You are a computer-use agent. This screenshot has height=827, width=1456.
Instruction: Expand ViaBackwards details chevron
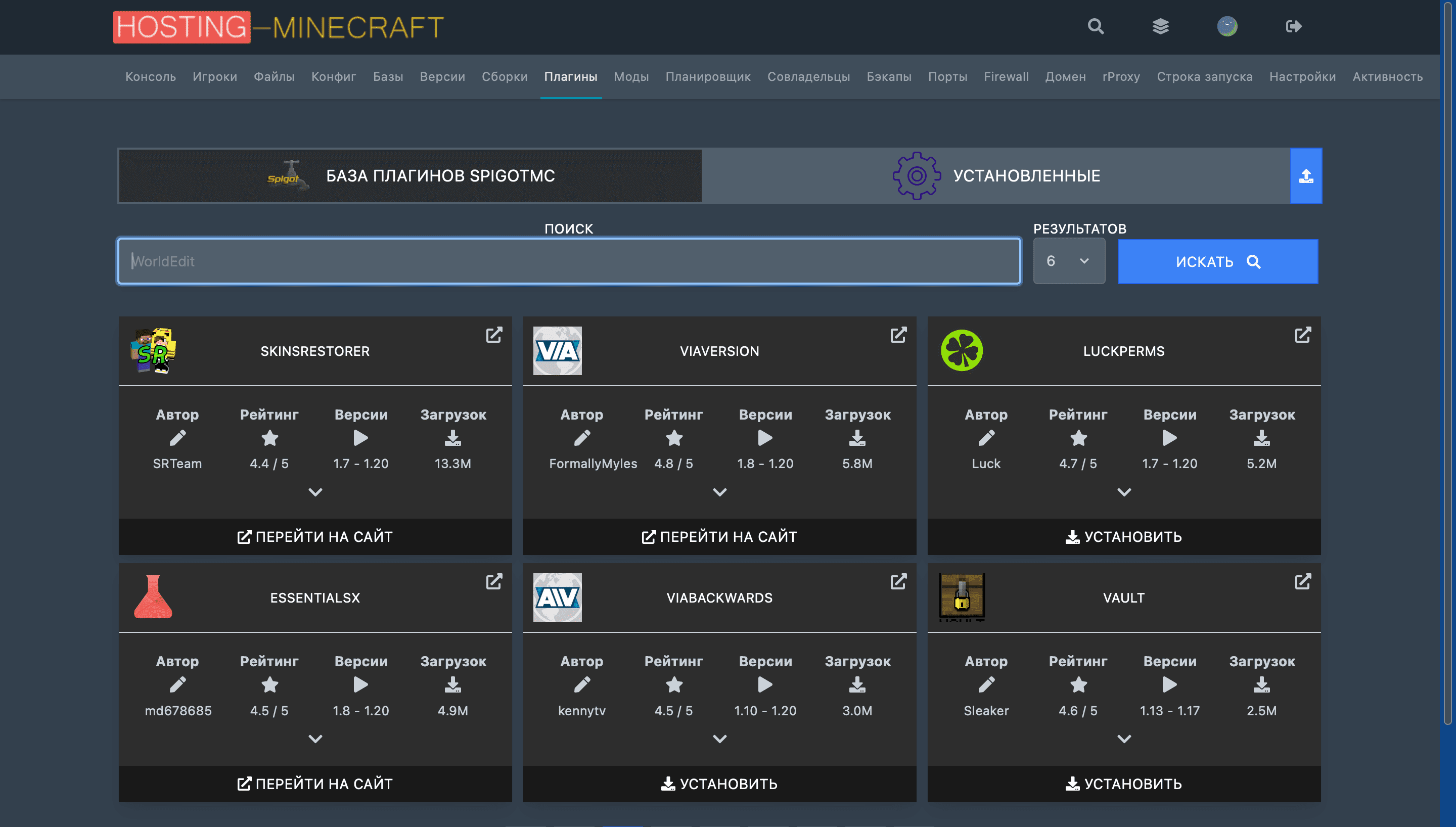coord(719,739)
